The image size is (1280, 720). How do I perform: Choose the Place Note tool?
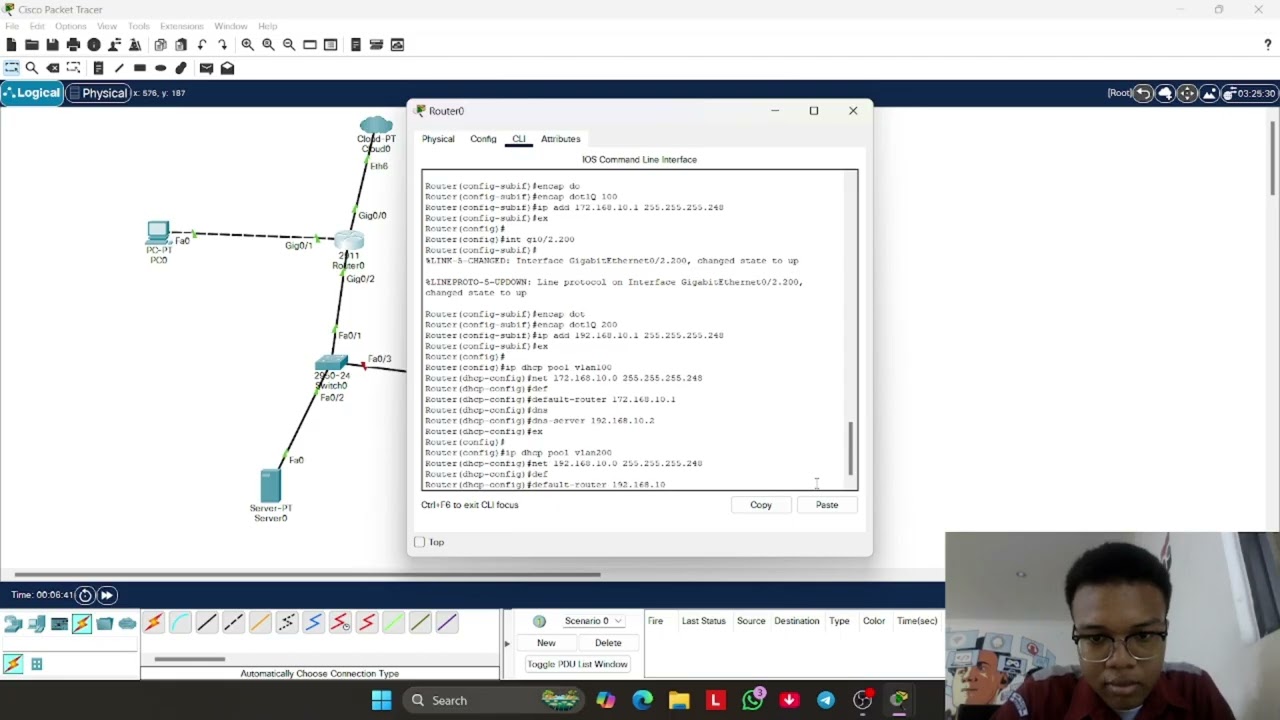click(x=98, y=68)
